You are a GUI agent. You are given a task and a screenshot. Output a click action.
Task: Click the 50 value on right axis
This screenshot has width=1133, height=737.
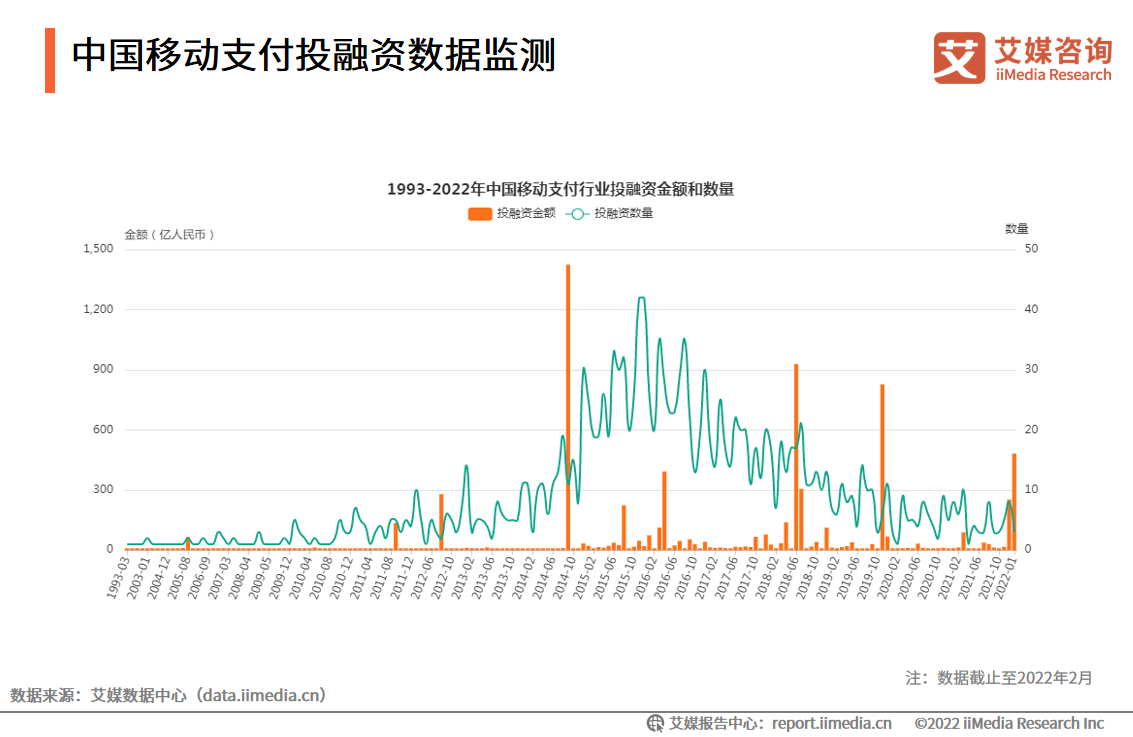[1031, 249]
